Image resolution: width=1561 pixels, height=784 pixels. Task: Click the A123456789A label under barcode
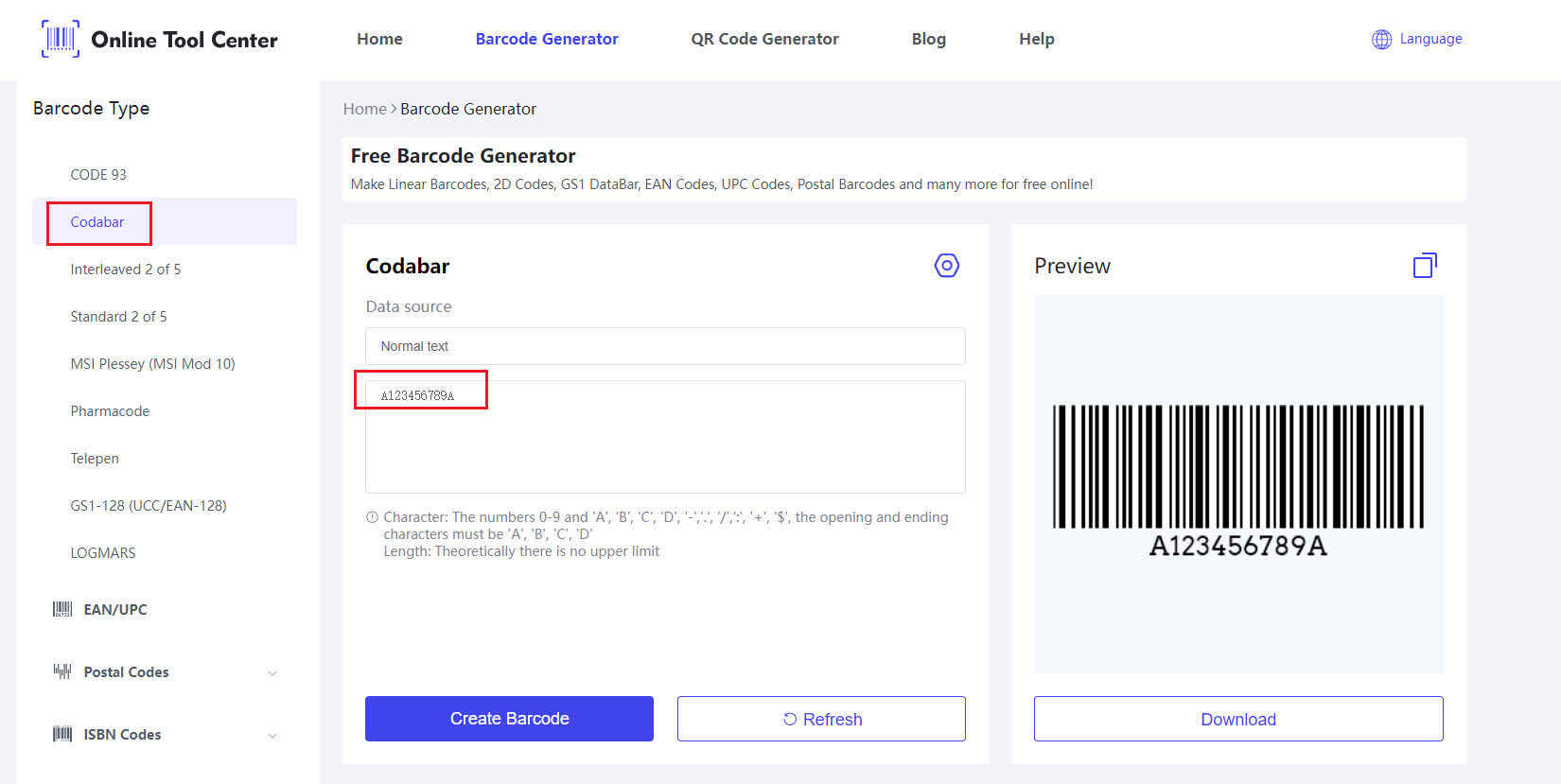(x=1238, y=546)
